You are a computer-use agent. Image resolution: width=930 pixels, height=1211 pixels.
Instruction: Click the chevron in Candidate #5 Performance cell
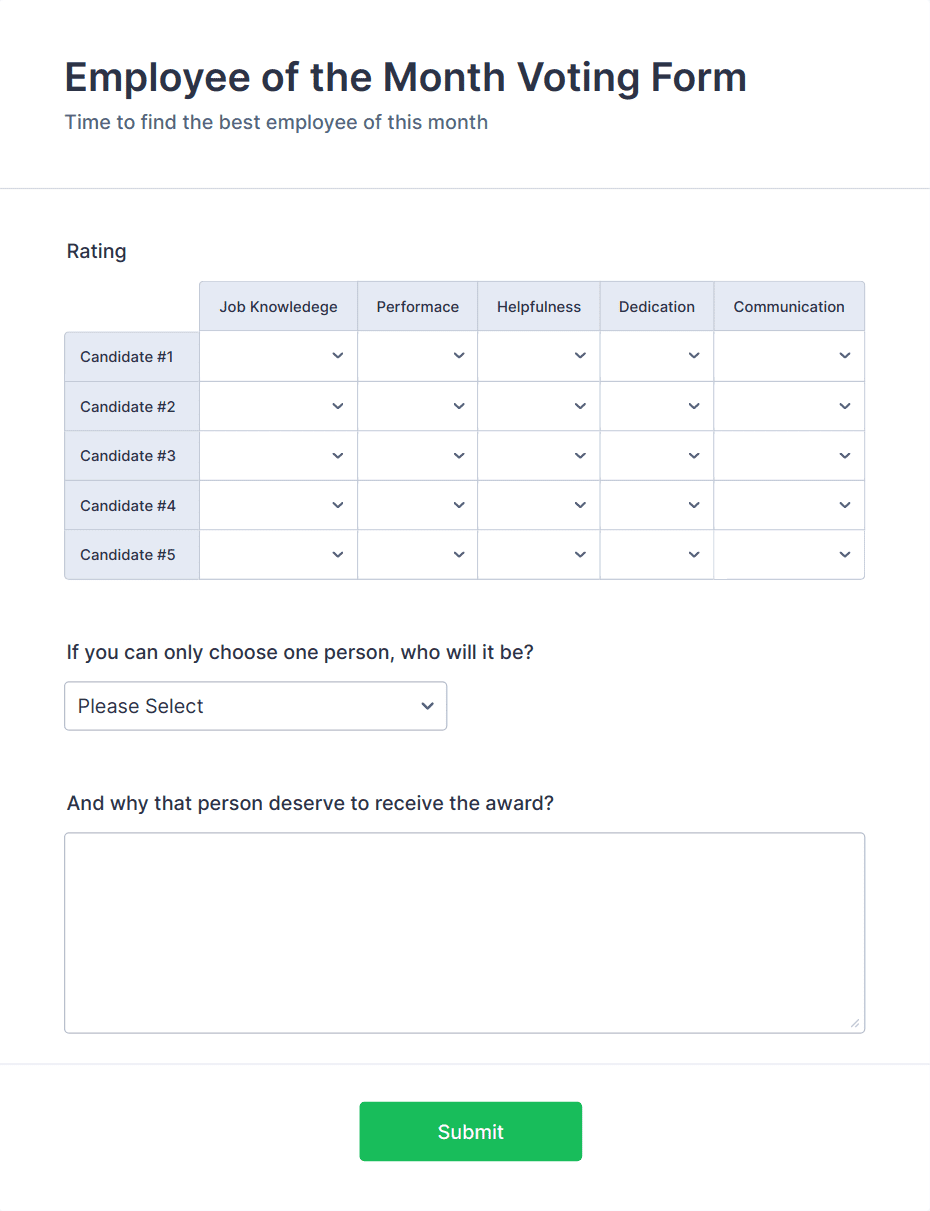459,554
